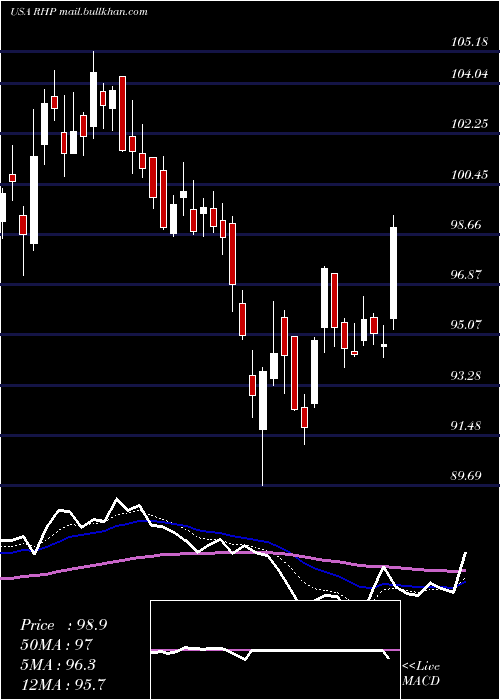Click the 100.45 price axis label
The width and height of the screenshot is (500, 700).
click(470, 175)
